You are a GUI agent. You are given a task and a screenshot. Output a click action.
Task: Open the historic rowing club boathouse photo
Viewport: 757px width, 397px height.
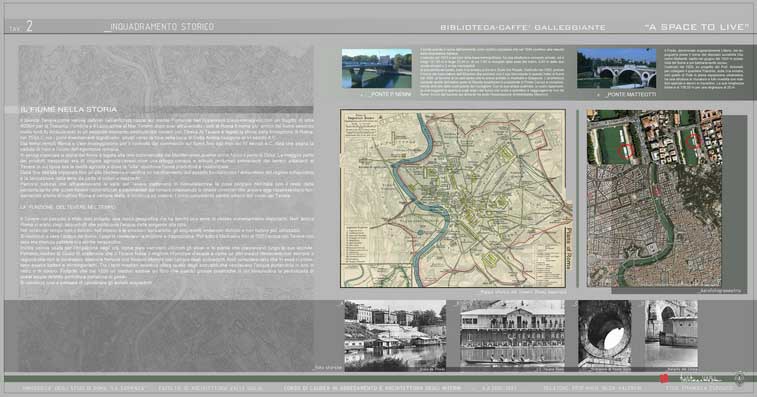point(512,334)
